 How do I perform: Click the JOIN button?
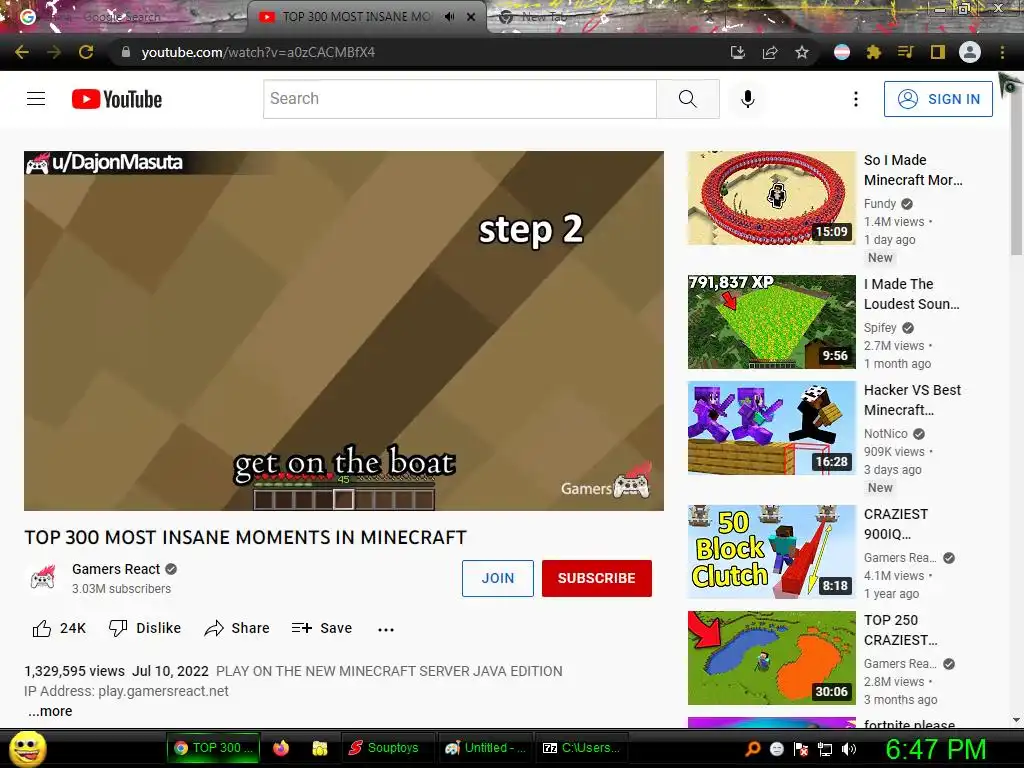pyautogui.click(x=498, y=578)
